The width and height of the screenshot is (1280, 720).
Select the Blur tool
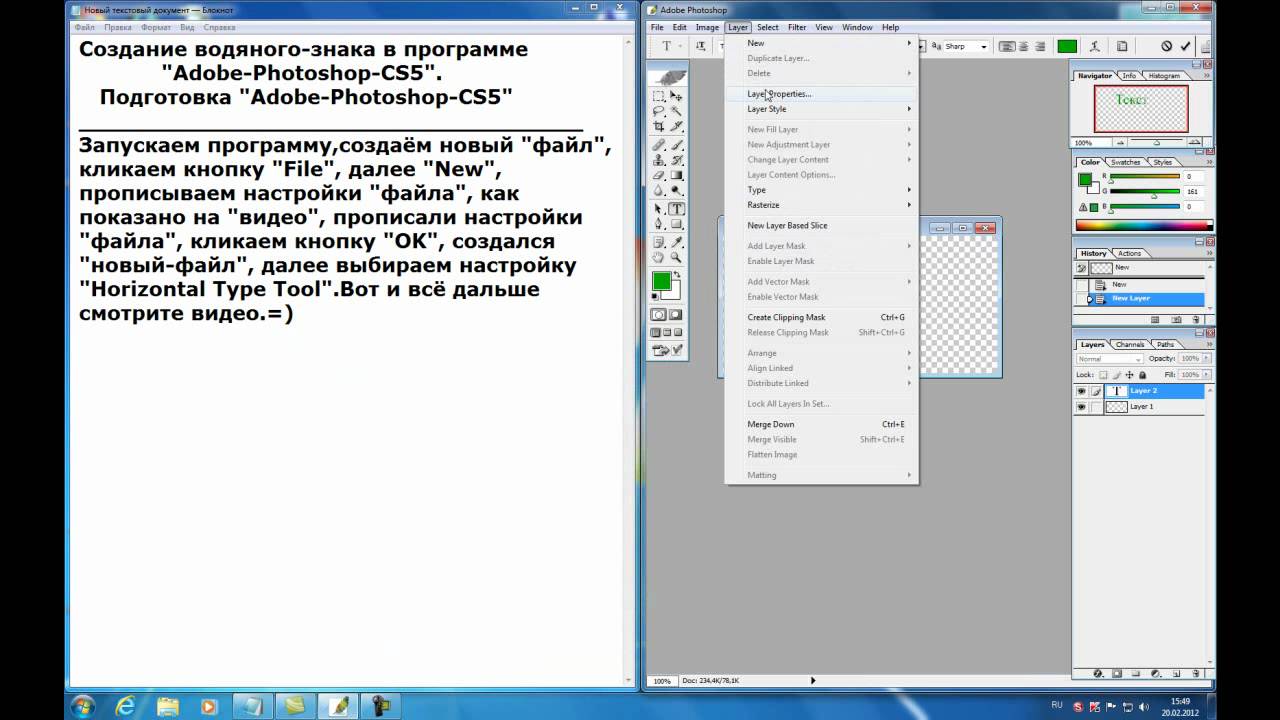[x=658, y=190]
